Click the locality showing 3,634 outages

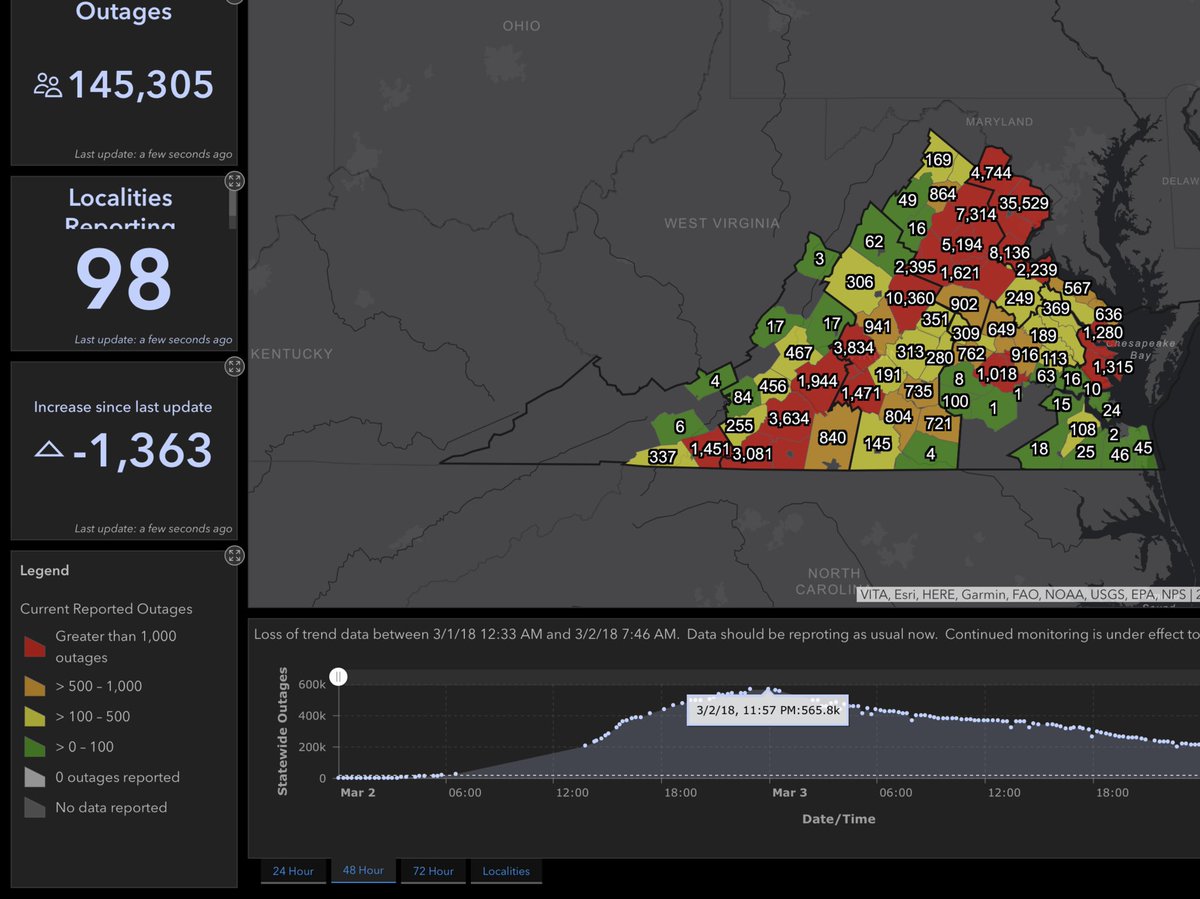pyautogui.click(x=788, y=418)
